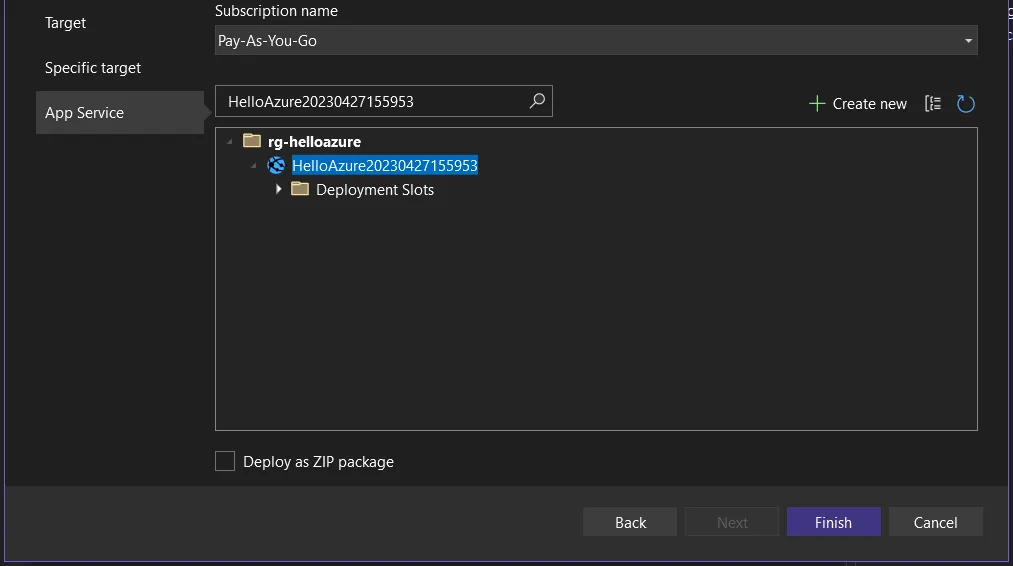Select HelloAzure20230427155953 in the tree
Image resolution: width=1013 pixels, height=566 pixels.
[x=384, y=165]
